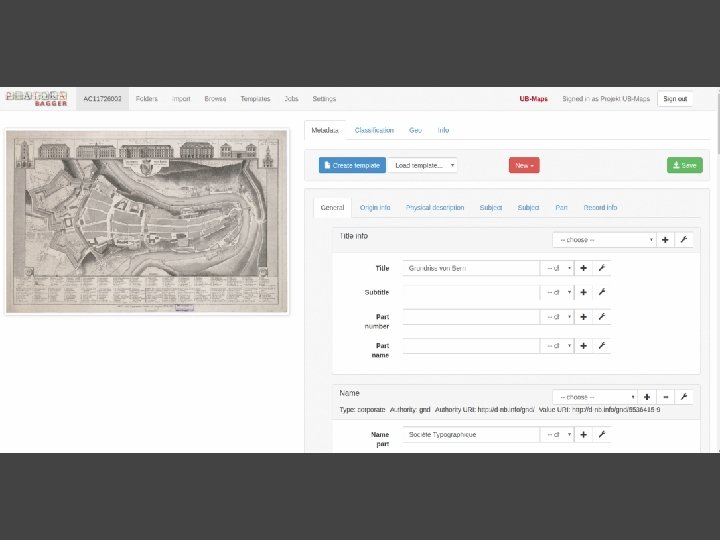Select the Part sub-tab
This screenshot has width=720, height=540.
561,208
